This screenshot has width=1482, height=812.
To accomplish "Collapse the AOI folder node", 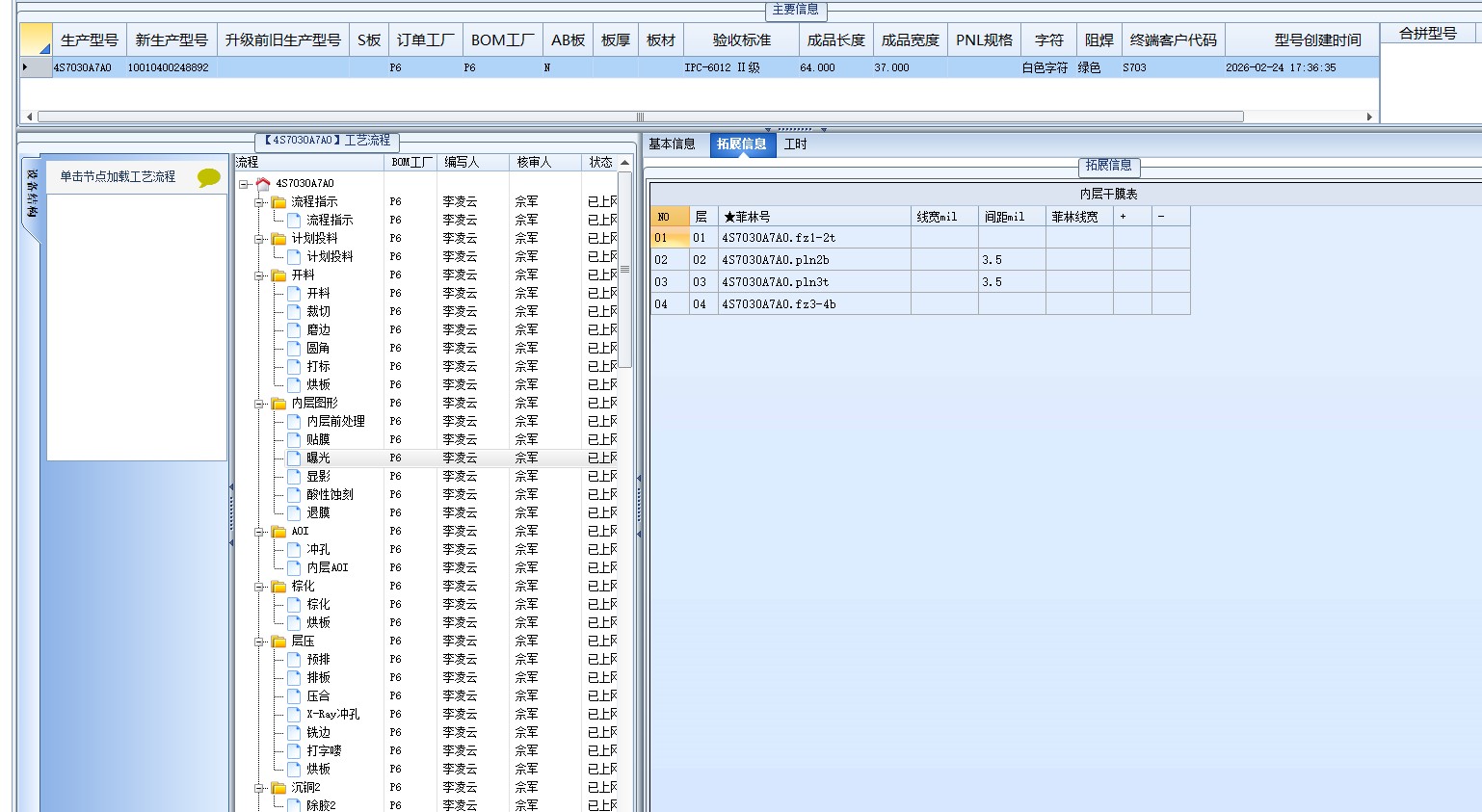I will pos(259,532).
